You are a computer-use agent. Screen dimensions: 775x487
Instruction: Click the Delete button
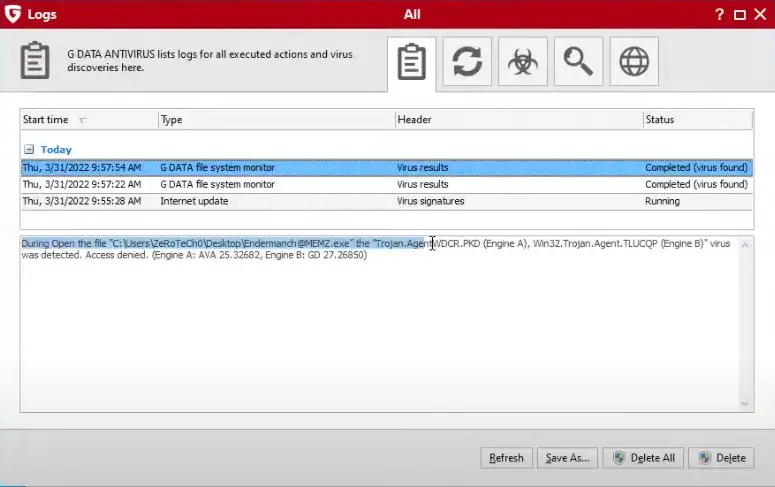pyautogui.click(x=722, y=458)
